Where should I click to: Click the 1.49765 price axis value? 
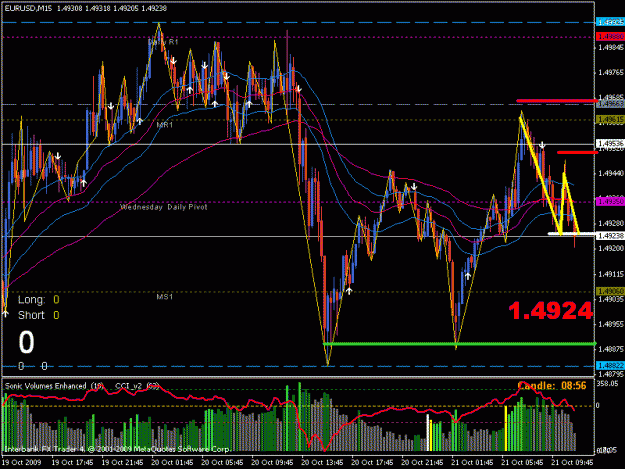(x=611, y=73)
